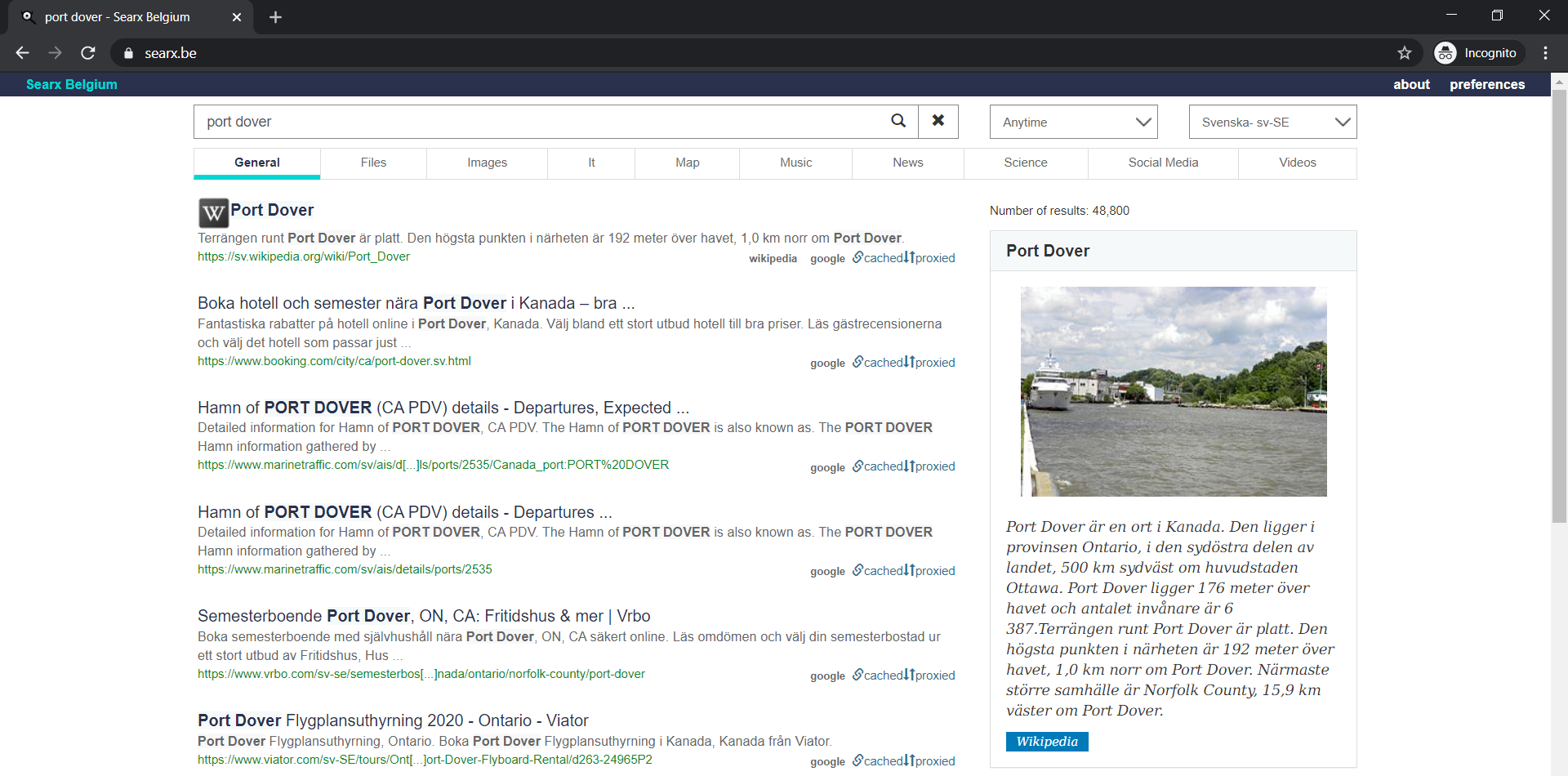Go back to the previous page
The image size is (1568, 776).
click(23, 53)
